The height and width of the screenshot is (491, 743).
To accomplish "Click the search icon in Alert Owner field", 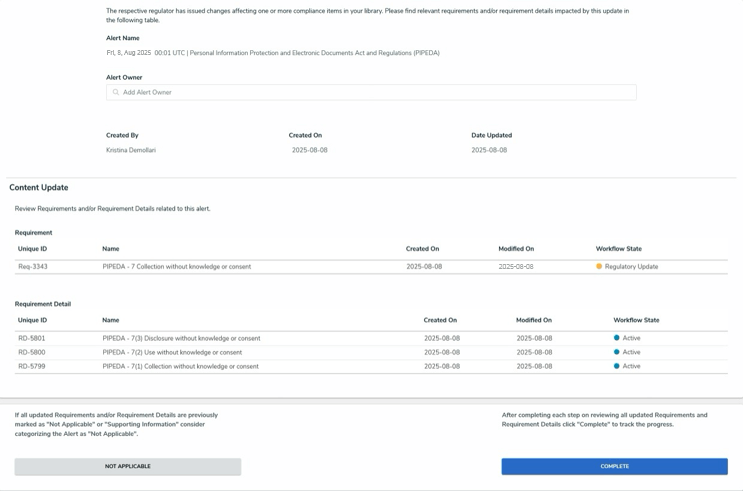I will click(116, 92).
